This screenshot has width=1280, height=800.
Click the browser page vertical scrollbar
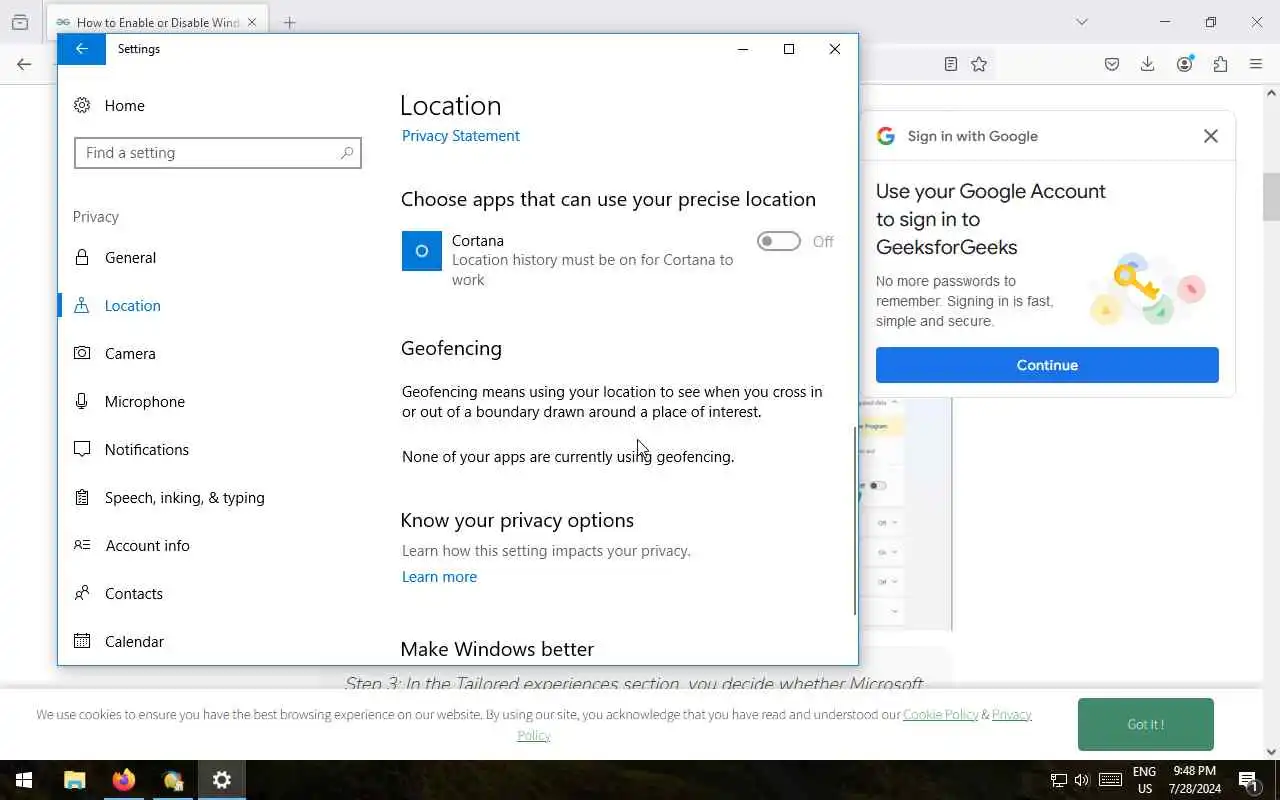tap(1271, 197)
